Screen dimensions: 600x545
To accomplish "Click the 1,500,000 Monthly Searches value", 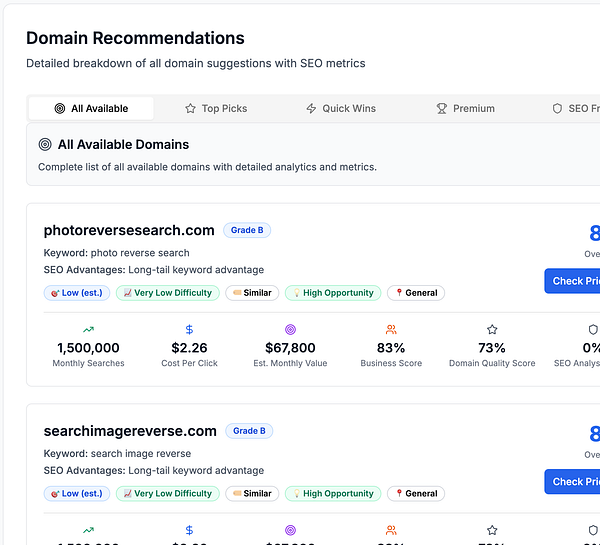I will (88, 348).
